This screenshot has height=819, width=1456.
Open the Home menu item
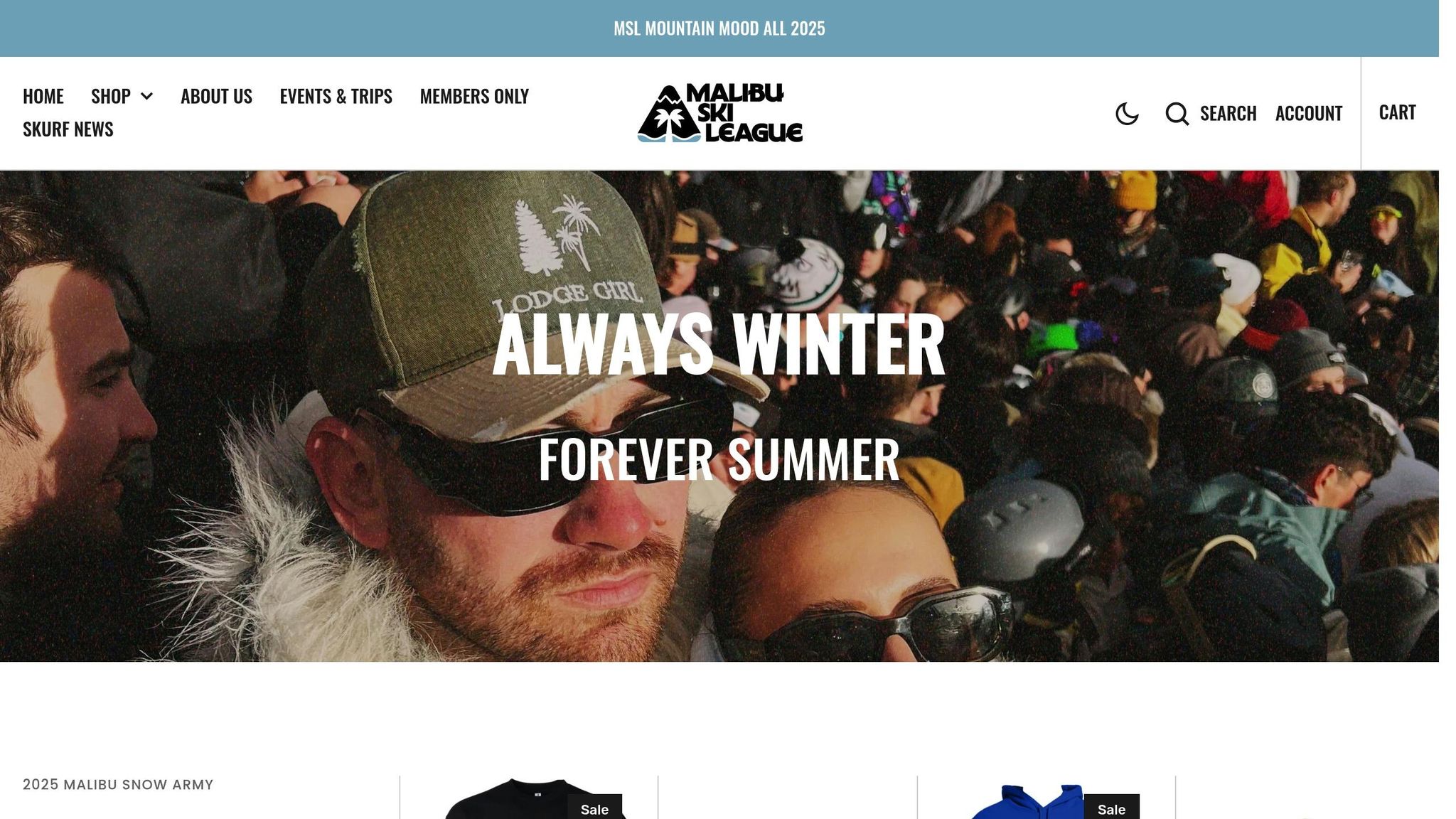pos(43,96)
